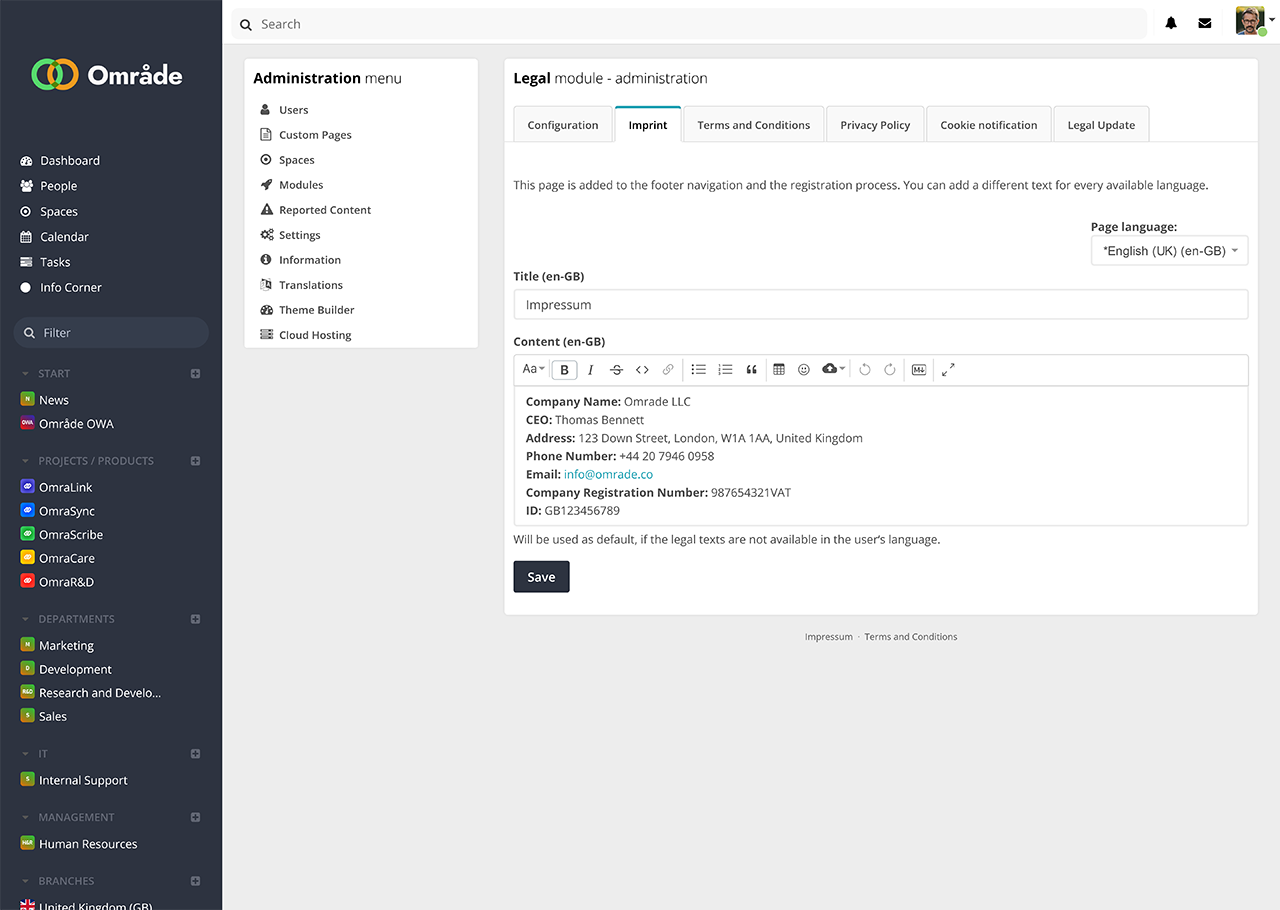Insert a link using the editor toolbar
The width and height of the screenshot is (1280, 910).
tap(668, 370)
